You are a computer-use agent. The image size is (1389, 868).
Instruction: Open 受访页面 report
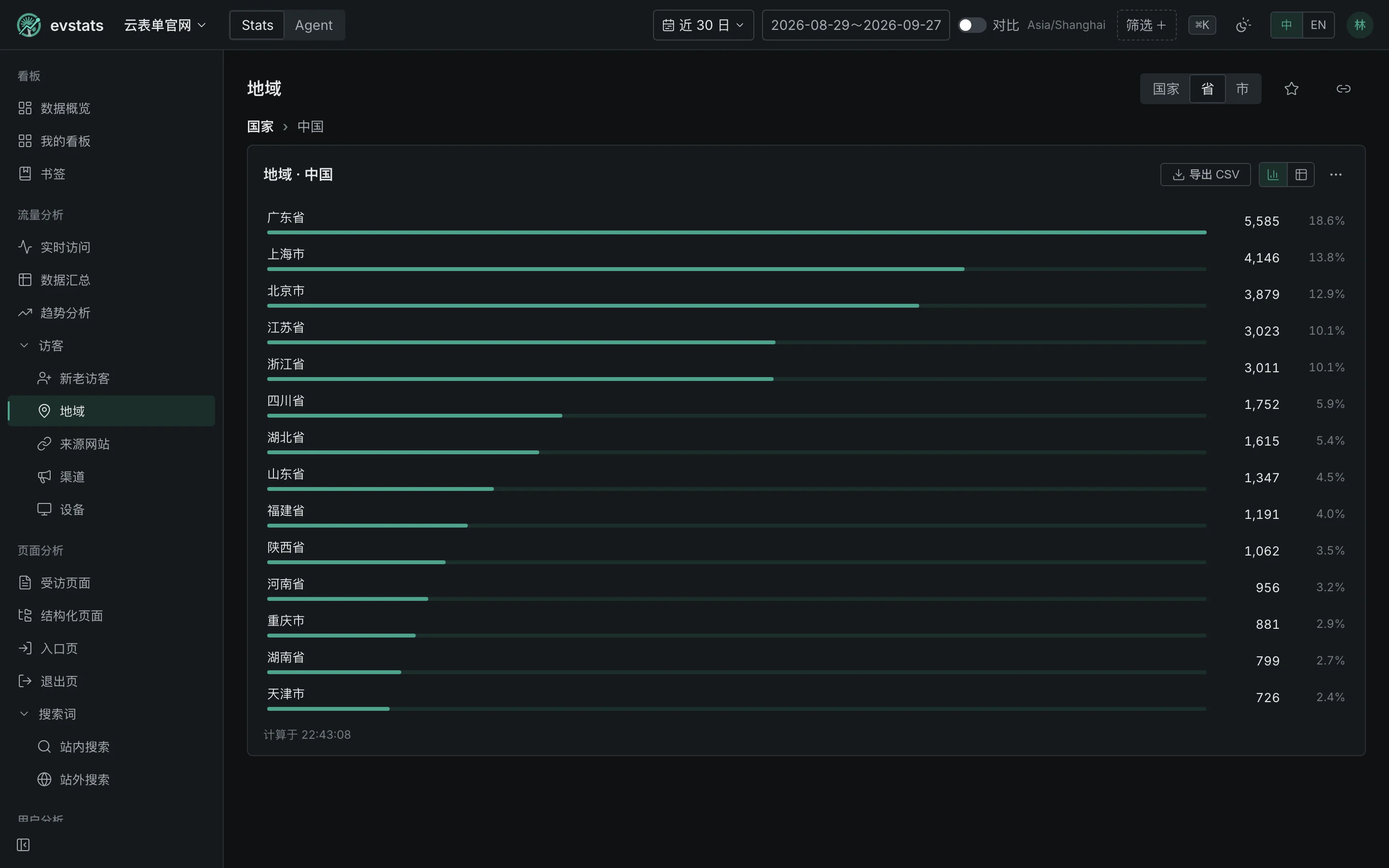[111, 583]
